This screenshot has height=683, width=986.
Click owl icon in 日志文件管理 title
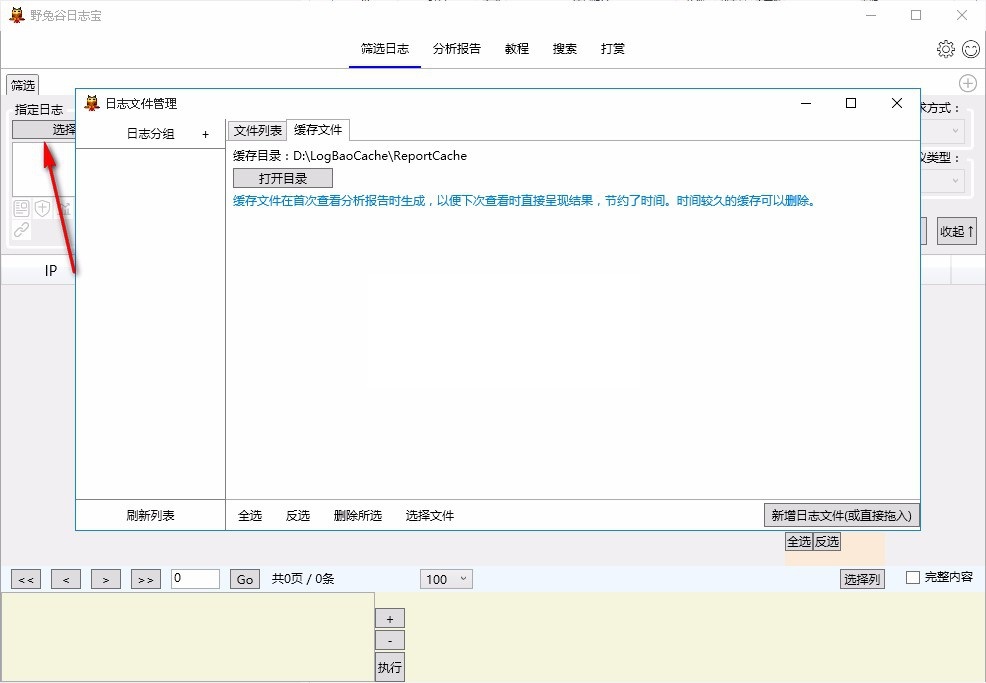pyautogui.click(x=92, y=103)
